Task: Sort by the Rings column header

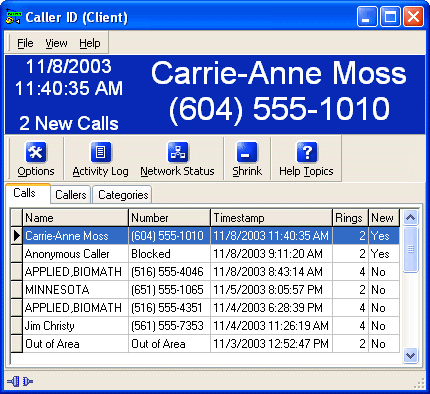Action: click(351, 218)
